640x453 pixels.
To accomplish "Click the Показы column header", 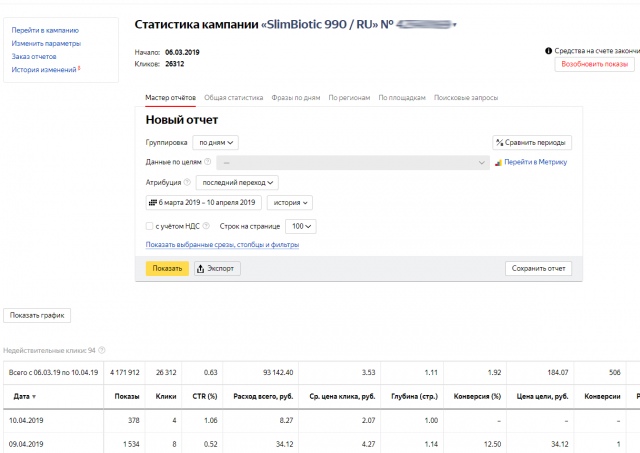I will click(x=127, y=396).
